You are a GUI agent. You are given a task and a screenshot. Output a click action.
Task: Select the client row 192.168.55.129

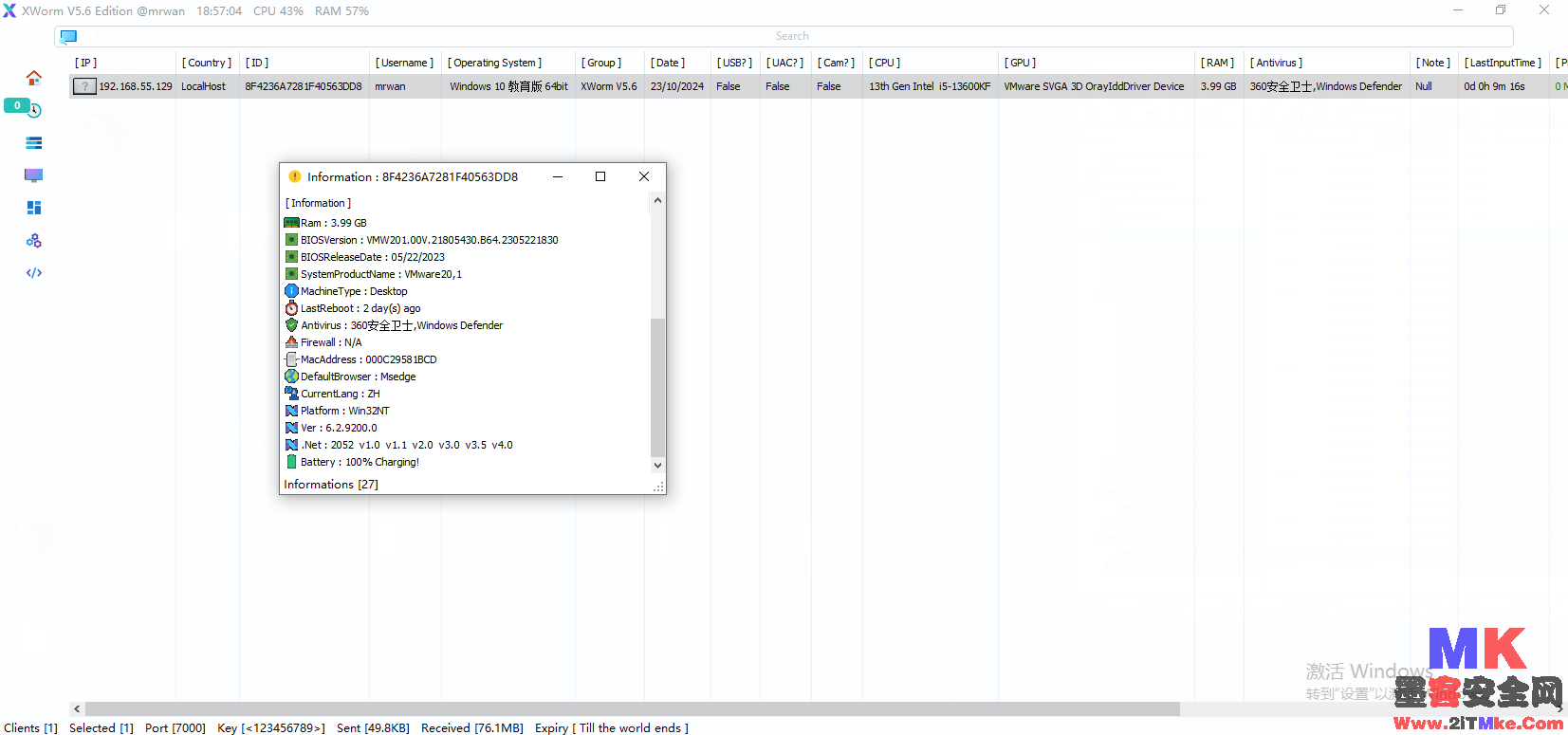click(819, 86)
